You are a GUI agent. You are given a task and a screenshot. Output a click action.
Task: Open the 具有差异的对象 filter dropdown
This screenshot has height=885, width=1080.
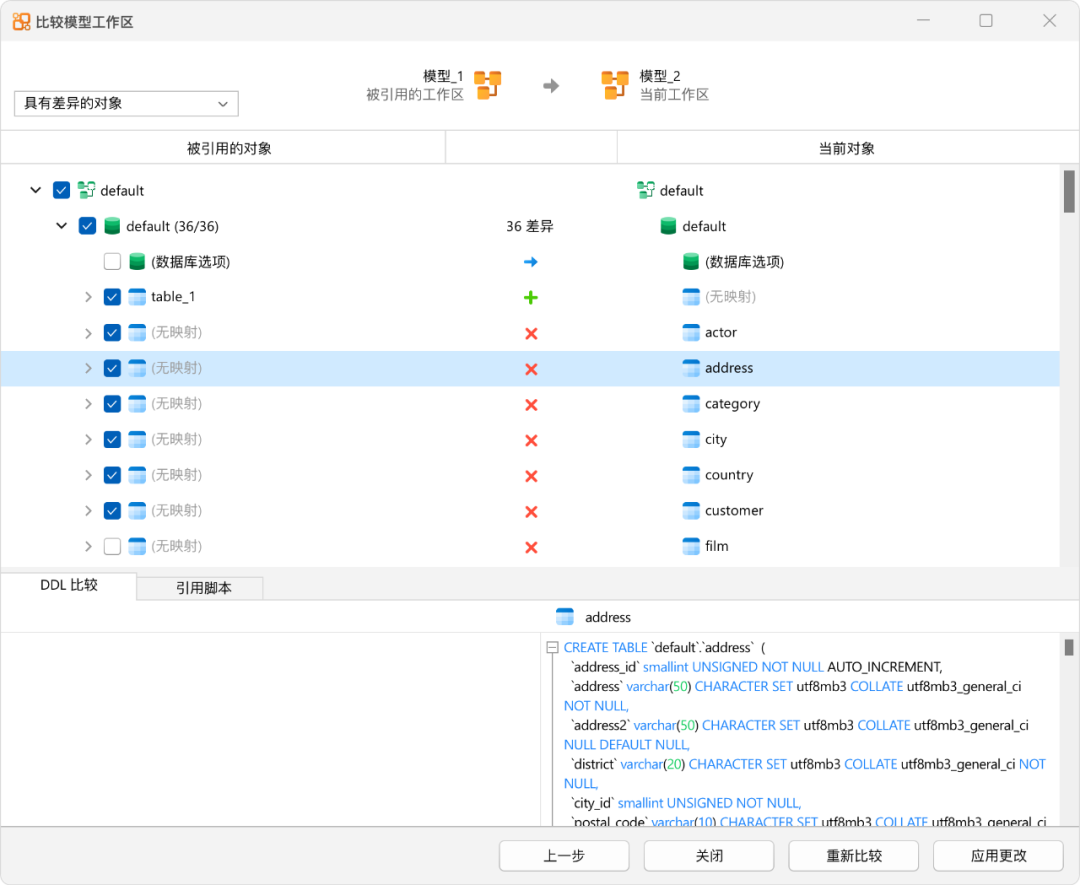126,103
